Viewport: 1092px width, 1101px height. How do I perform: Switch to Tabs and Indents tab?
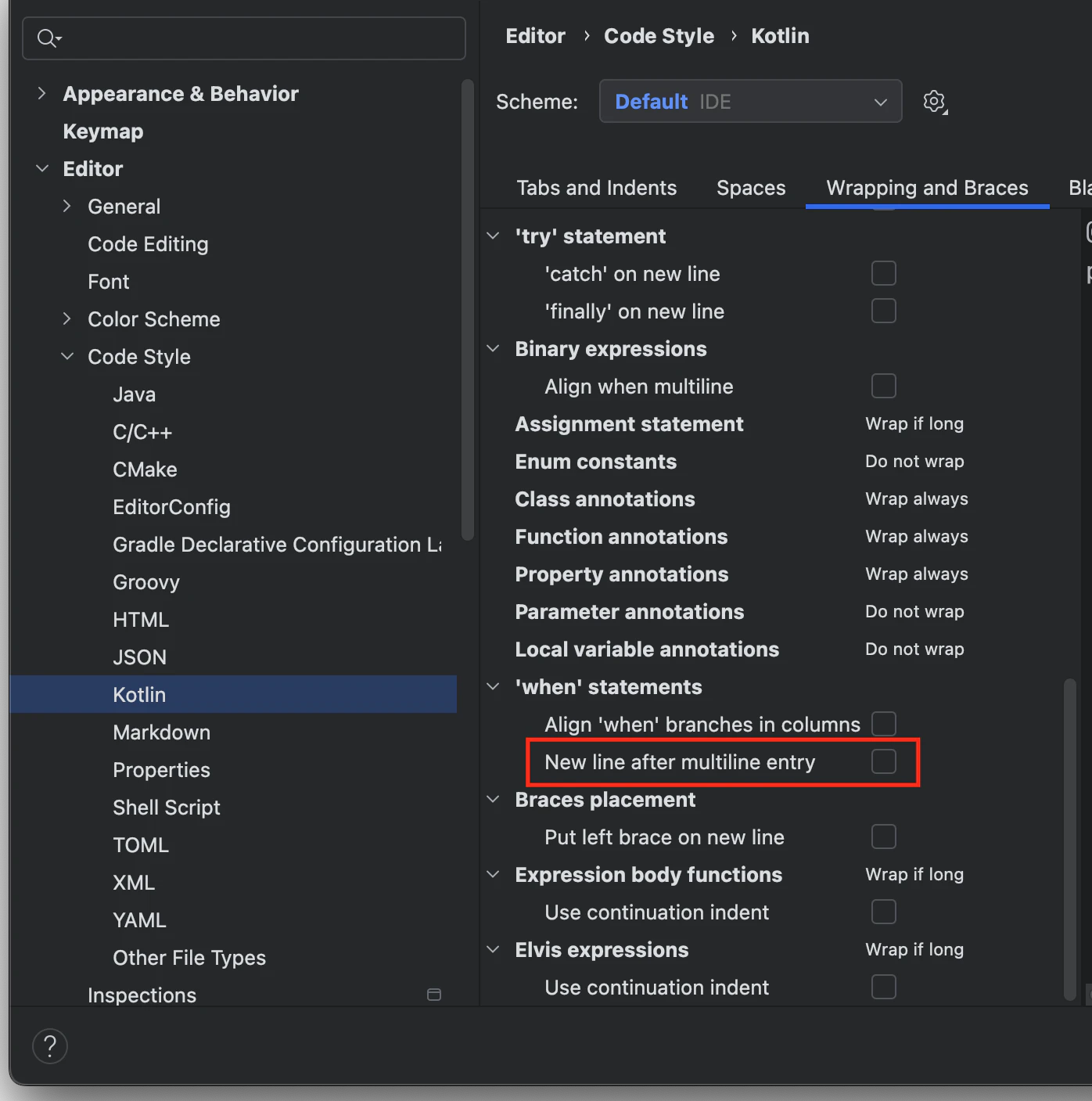pos(597,188)
